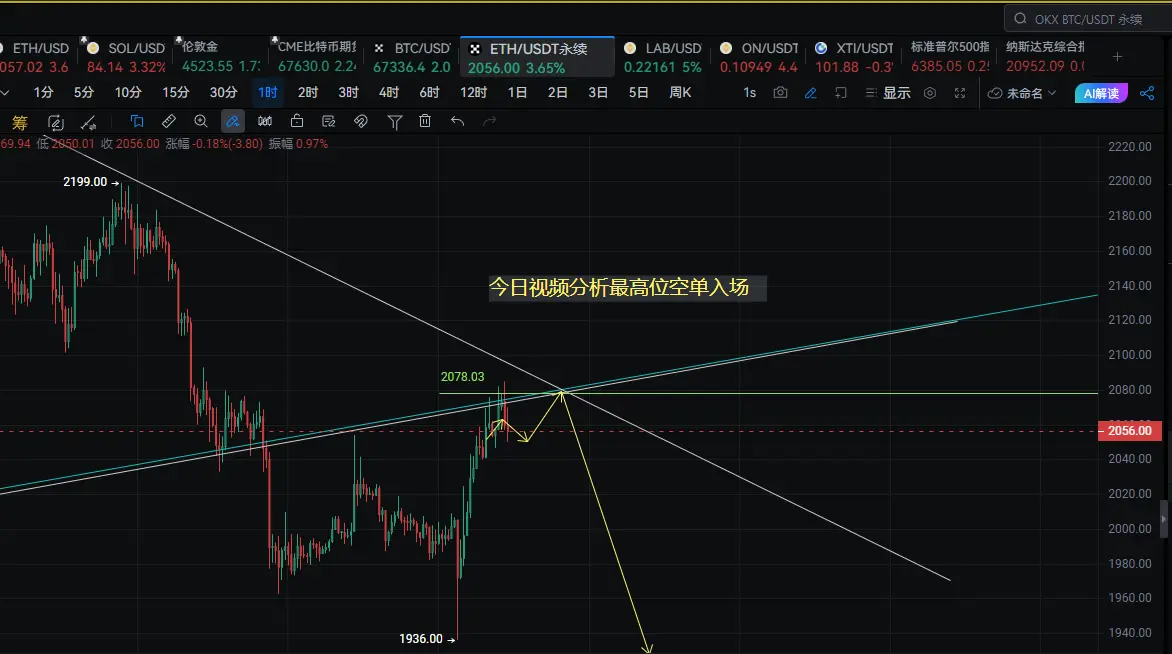Switch to the LAB/USD tab
Image resolution: width=1172 pixels, height=654 pixels.
pos(663,57)
